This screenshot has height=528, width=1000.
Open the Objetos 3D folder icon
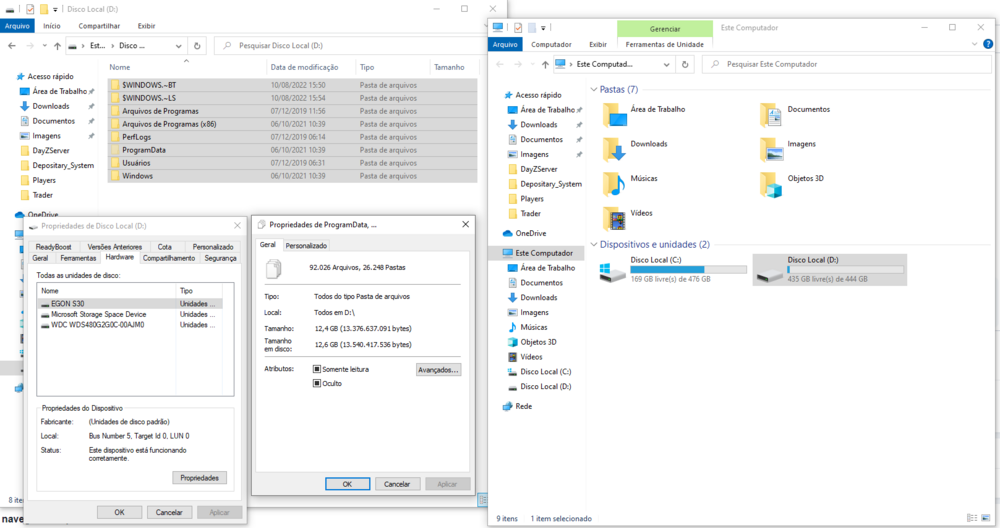point(770,183)
